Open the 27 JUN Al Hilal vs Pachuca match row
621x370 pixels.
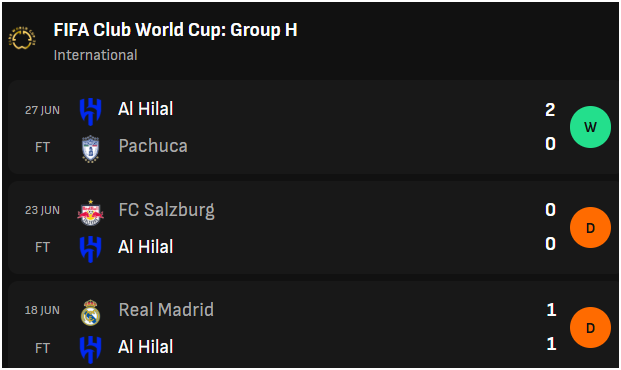[313, 127]
